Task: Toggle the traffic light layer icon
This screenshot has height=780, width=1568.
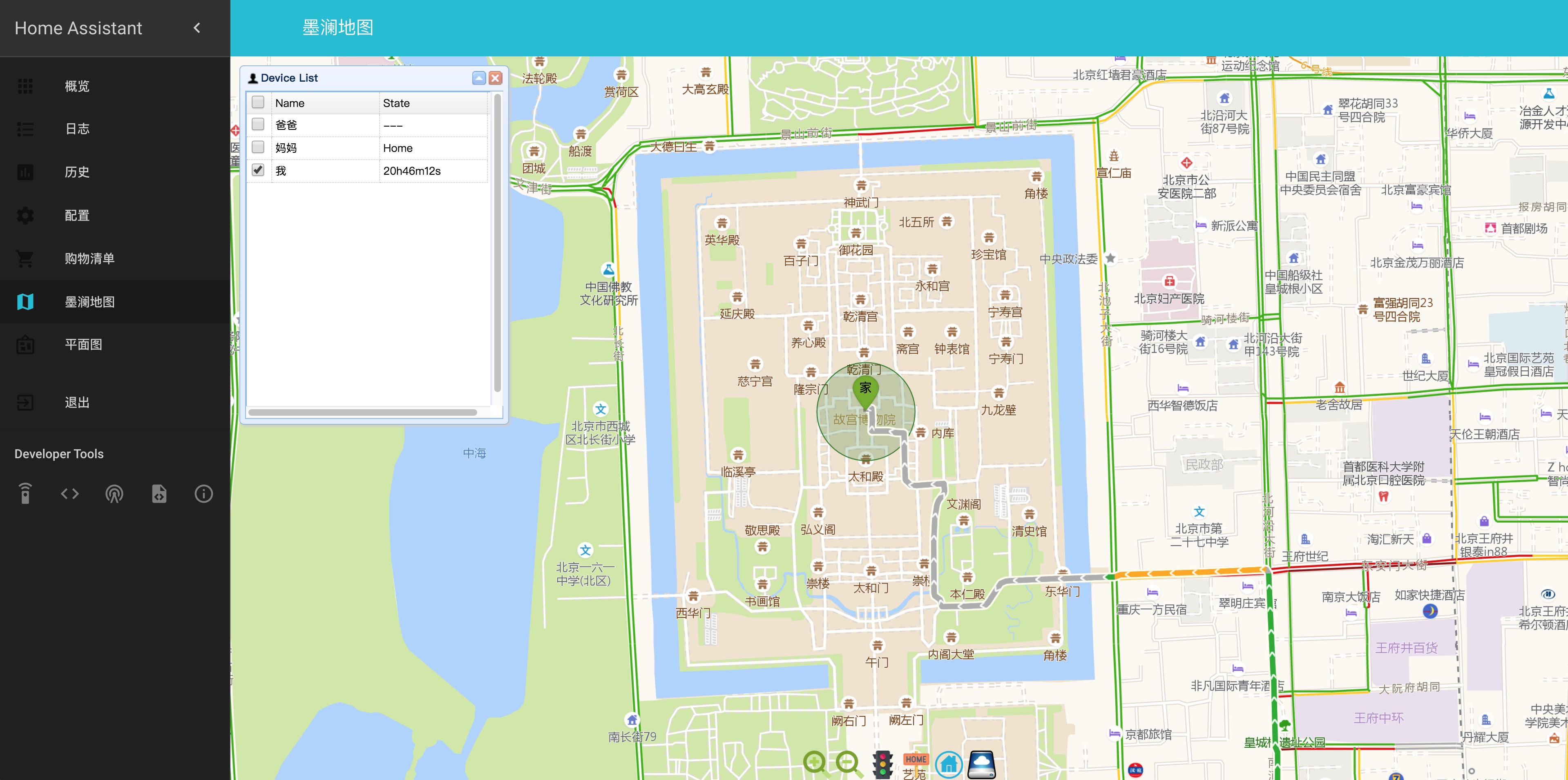Action: coord(882,764)
